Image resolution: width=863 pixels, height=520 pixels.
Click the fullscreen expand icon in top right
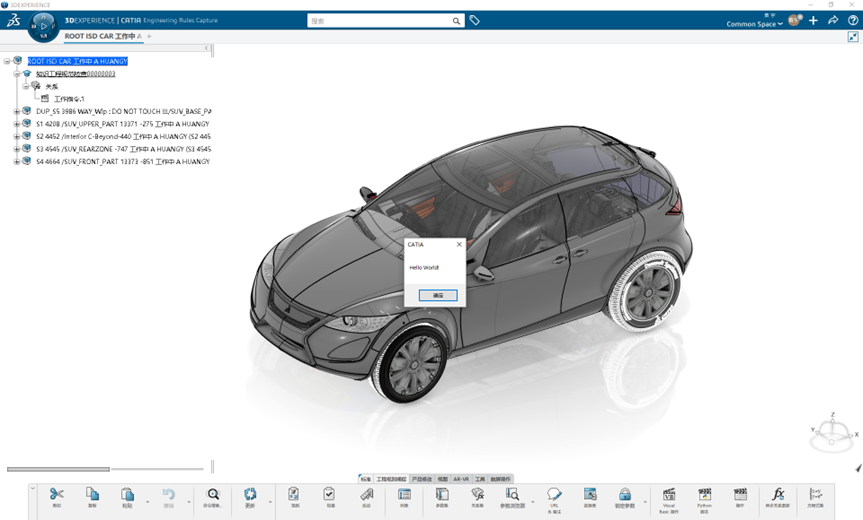[853, 37]
